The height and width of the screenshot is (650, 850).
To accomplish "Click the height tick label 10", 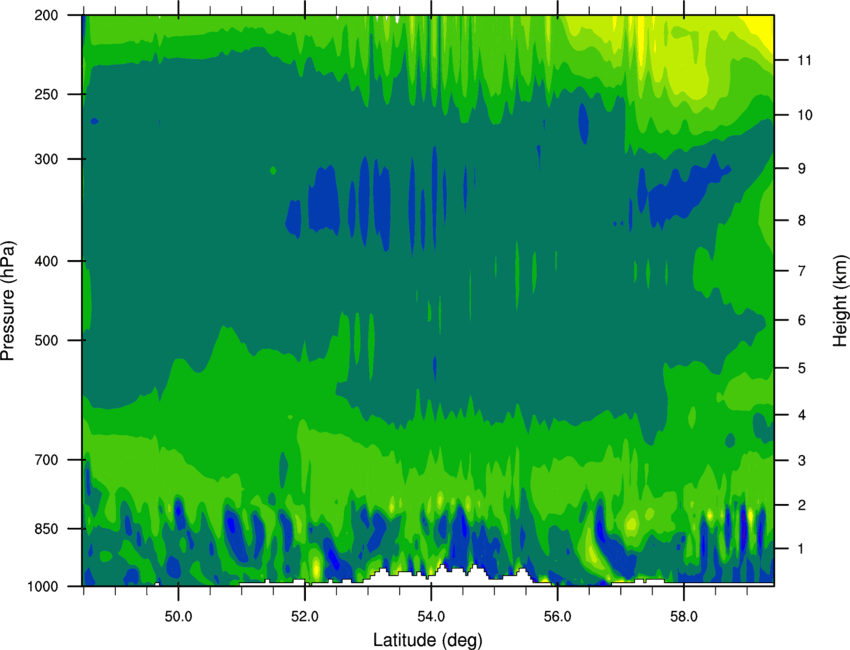I will (x=804, y=115).
